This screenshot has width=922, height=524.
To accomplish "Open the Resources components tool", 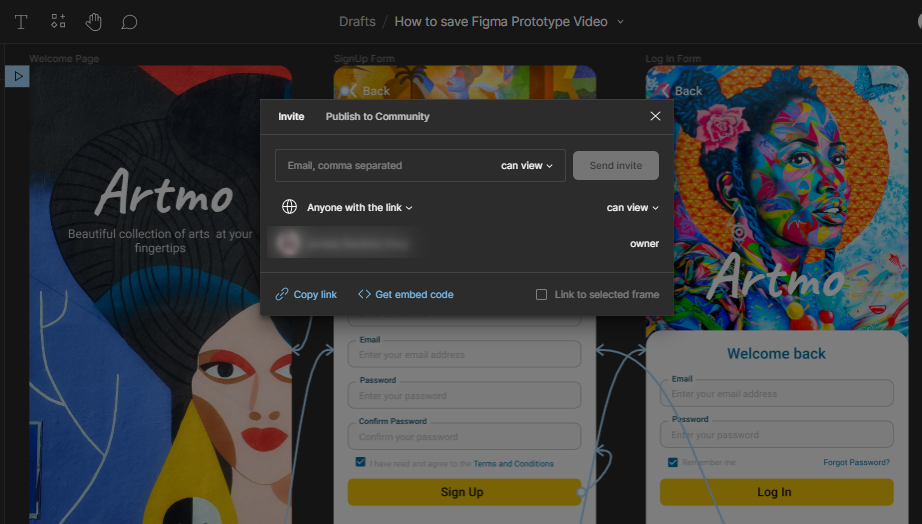I will [x=58, y=21].
